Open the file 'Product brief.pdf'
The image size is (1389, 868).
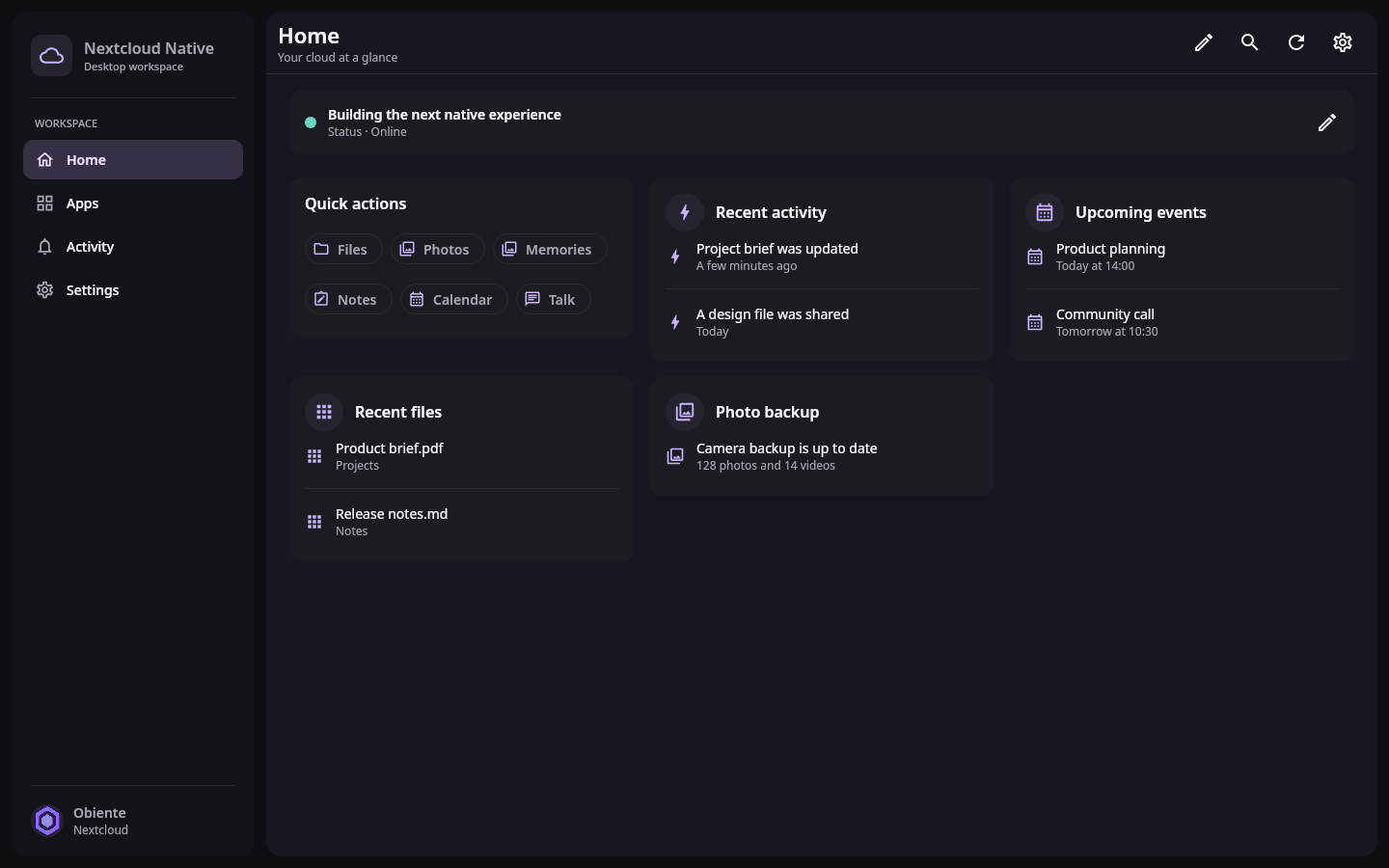[462, 456]
